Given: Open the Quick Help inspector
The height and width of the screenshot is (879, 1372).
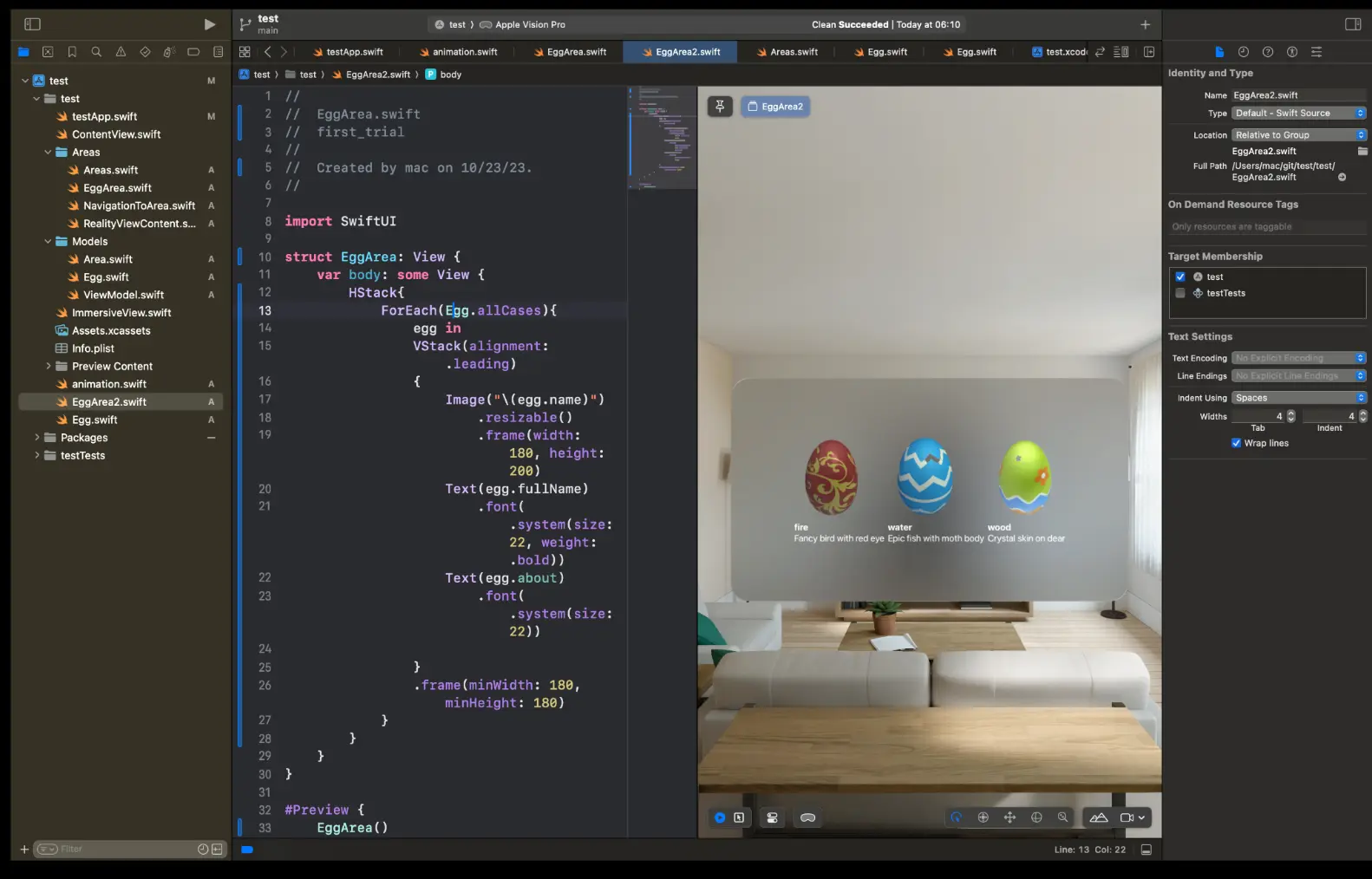Looking at the screenshot, I should click(x=1268, y=52).
